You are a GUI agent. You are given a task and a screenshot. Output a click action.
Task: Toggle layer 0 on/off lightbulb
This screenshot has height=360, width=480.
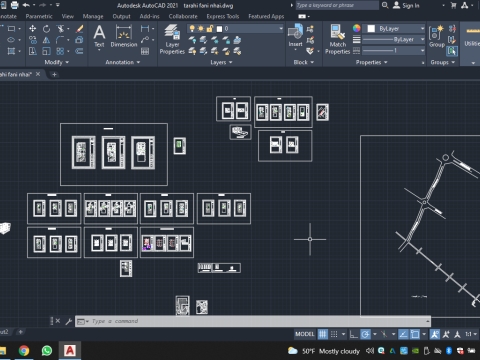(192, 29)
